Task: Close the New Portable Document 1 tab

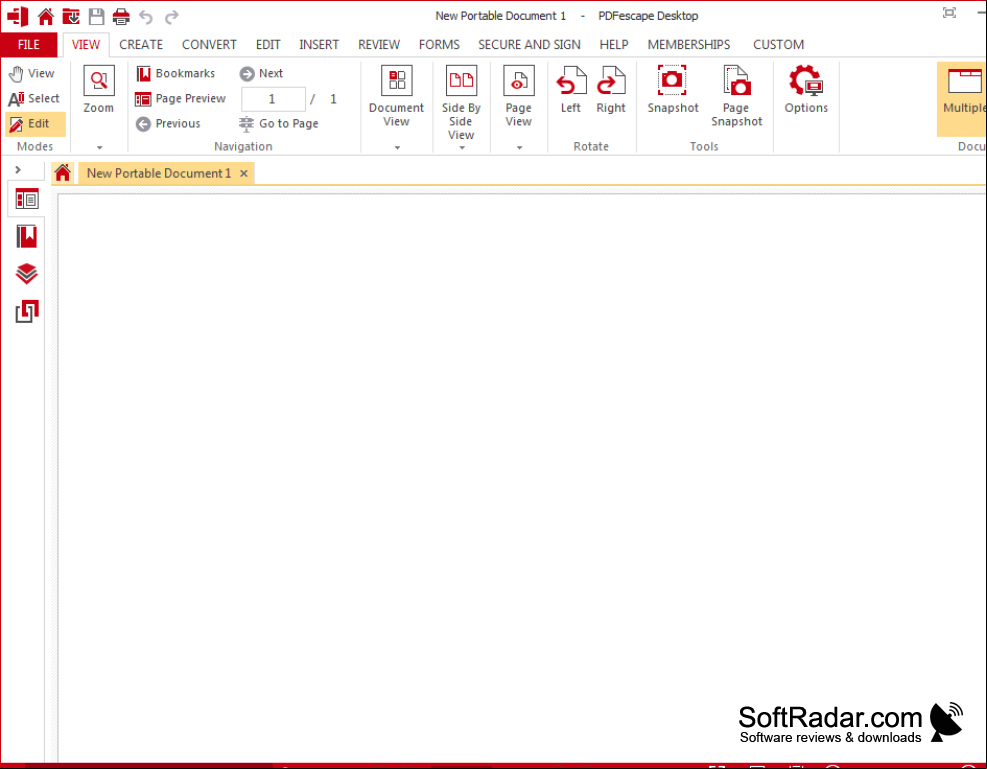Action: coord(244,173)
